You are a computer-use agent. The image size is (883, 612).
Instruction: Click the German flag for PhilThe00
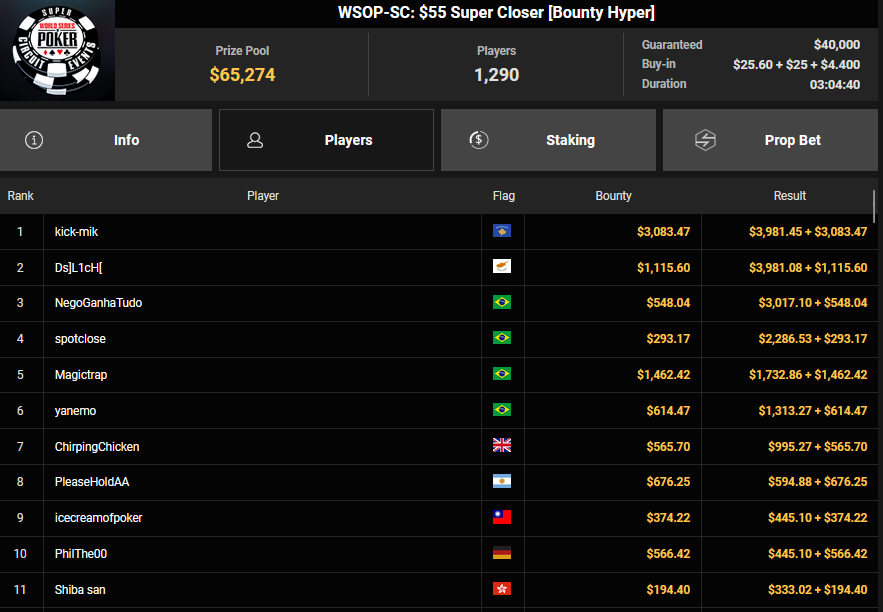502,553
